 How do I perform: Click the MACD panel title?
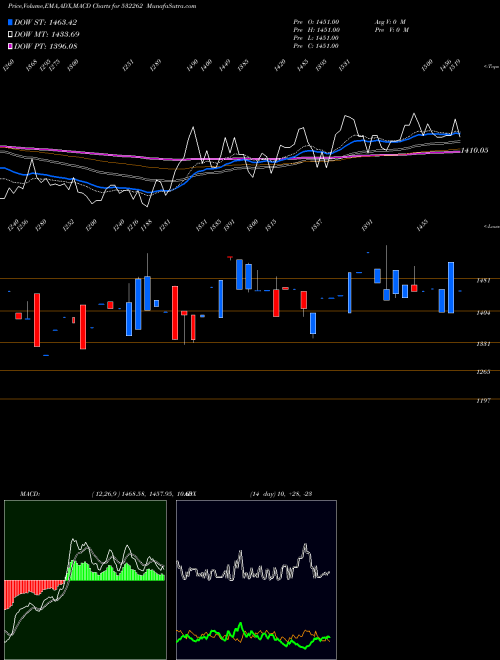tap(29, 494)
